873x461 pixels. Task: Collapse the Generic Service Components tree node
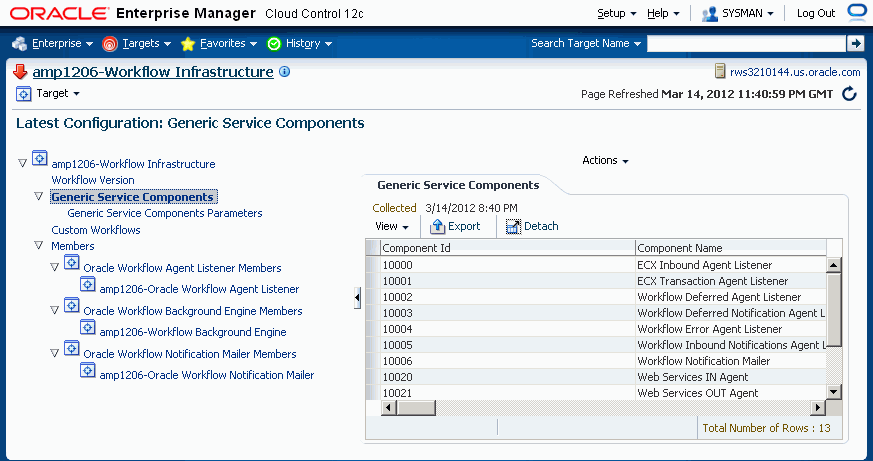point(38,197)
